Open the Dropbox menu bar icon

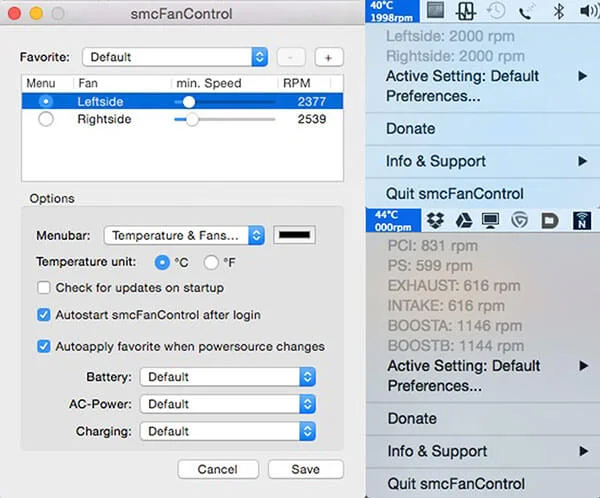(x=435, y=220)
